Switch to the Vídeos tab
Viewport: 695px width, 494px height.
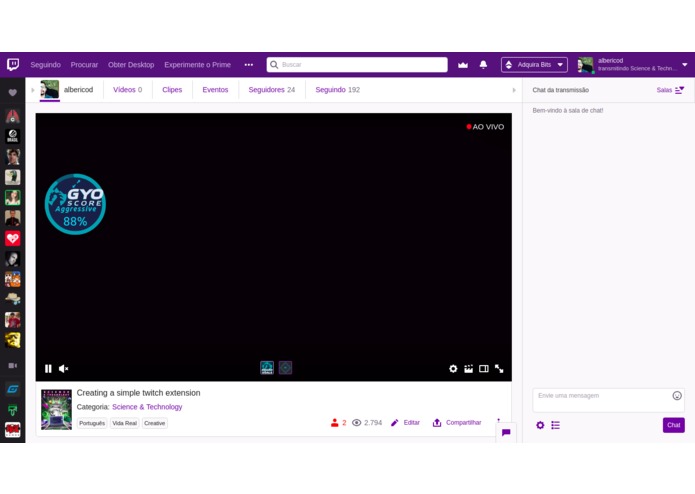[x=127, y=90]
